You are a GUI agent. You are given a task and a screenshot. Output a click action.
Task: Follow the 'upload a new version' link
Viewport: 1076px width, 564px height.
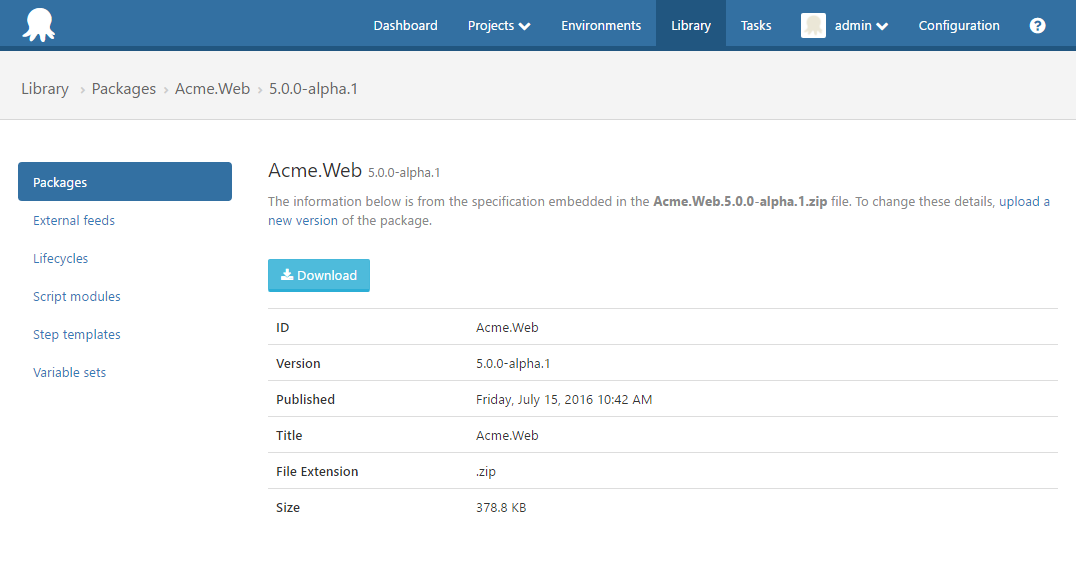click(1024, 202)
